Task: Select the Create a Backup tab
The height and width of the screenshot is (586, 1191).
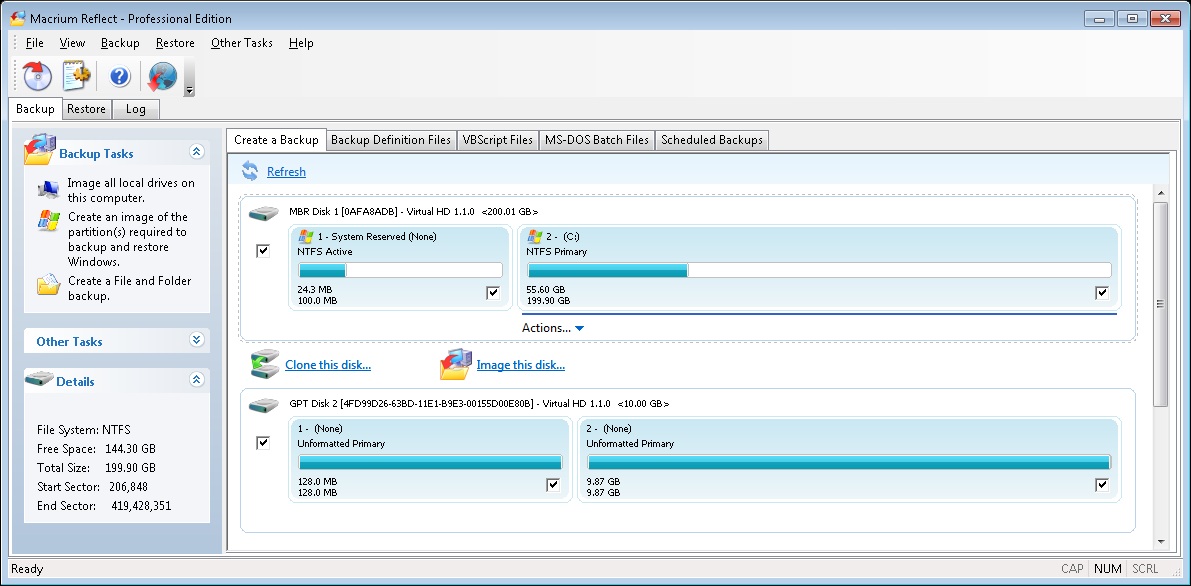Action: (276, 140)
